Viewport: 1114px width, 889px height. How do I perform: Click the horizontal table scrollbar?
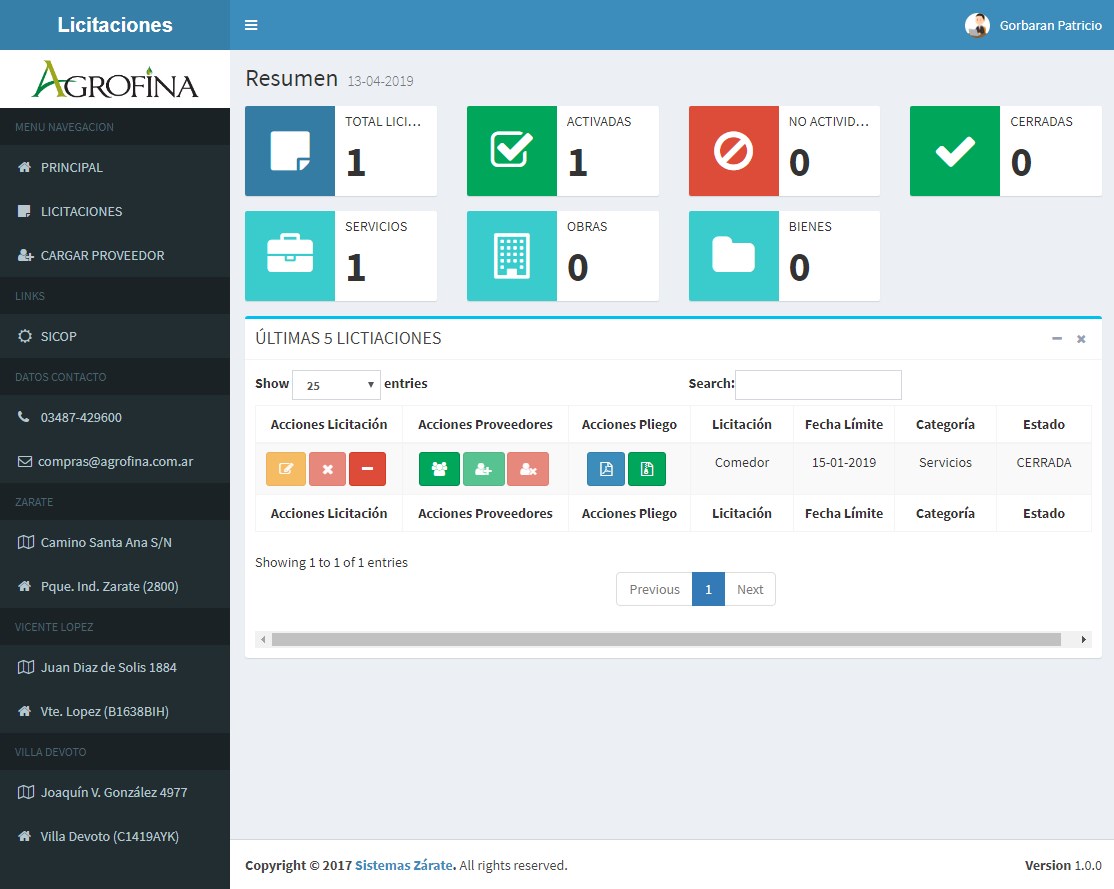[665, 639]
